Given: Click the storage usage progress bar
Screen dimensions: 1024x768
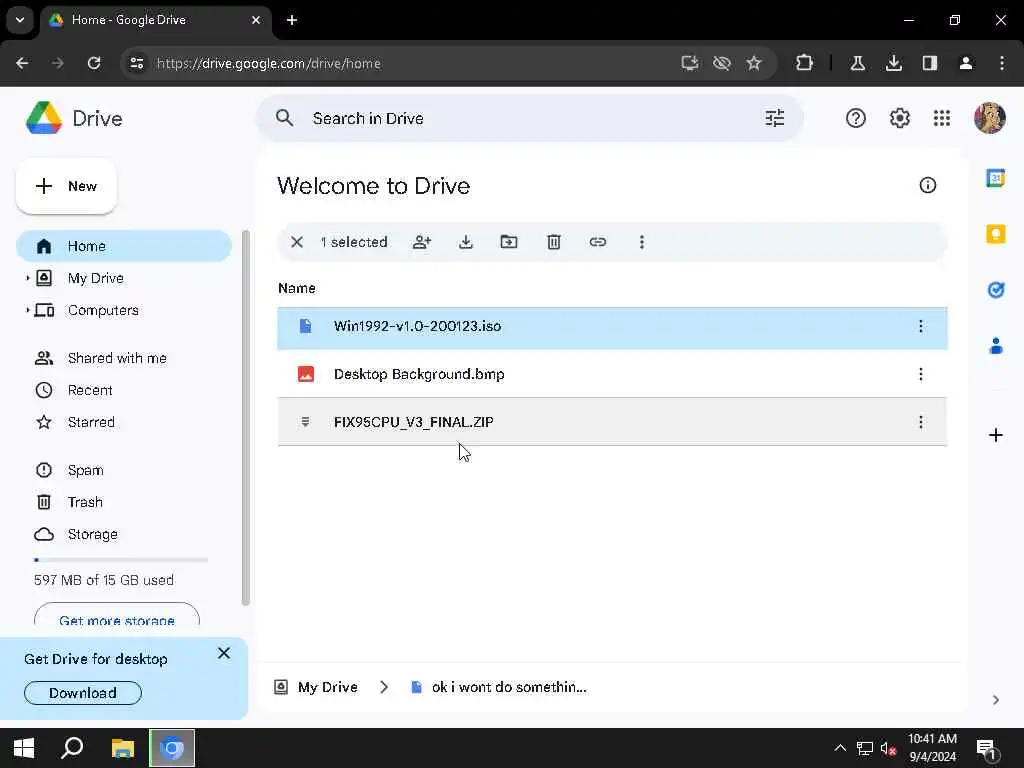Looking at the screenshot, I should tap(121, 560).
